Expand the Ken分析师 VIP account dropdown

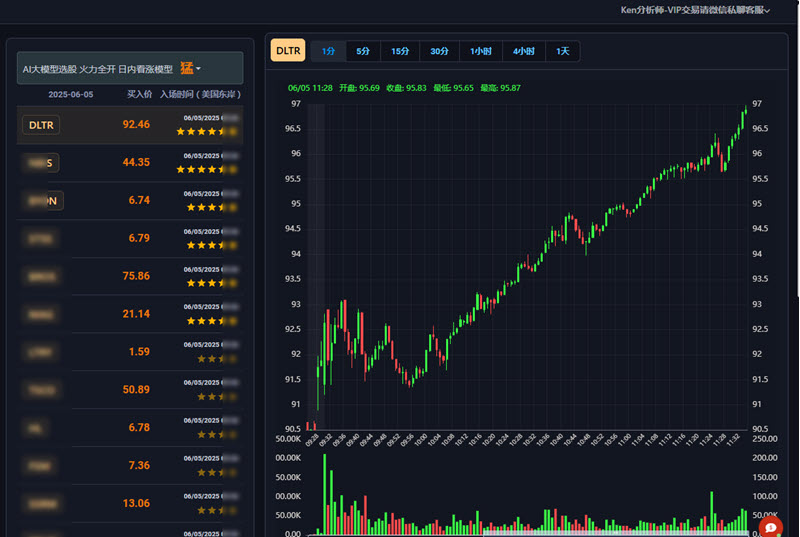pyautogui.click(x=695, y=10)
